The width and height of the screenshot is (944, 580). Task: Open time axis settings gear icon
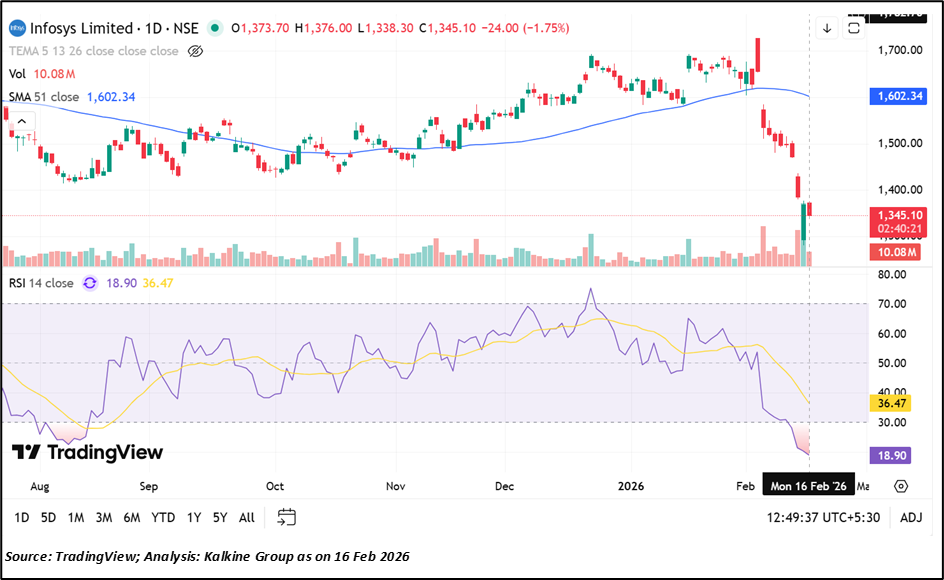click(901, 486)
